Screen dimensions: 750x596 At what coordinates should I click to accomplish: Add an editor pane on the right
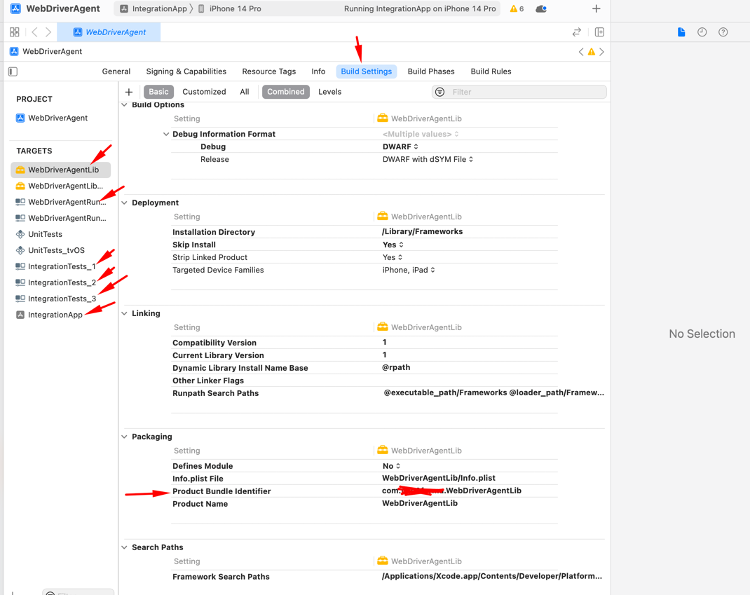(x=599, y=32)
